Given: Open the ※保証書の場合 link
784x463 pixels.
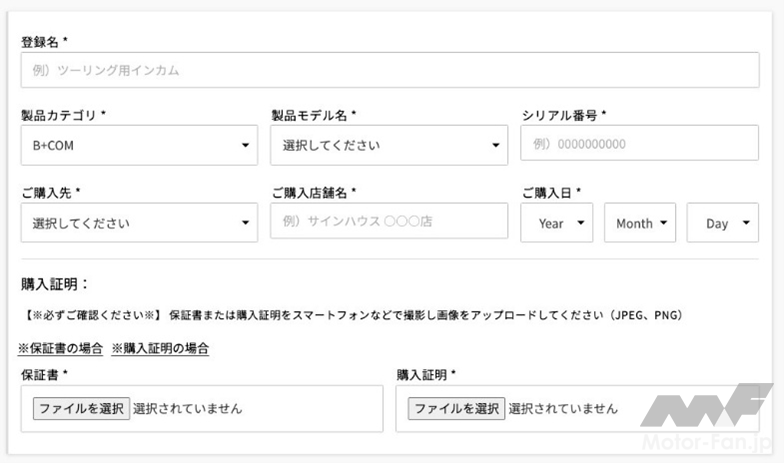Looking at the screenshot, I should pyautogui.click(x=60, y=348).
